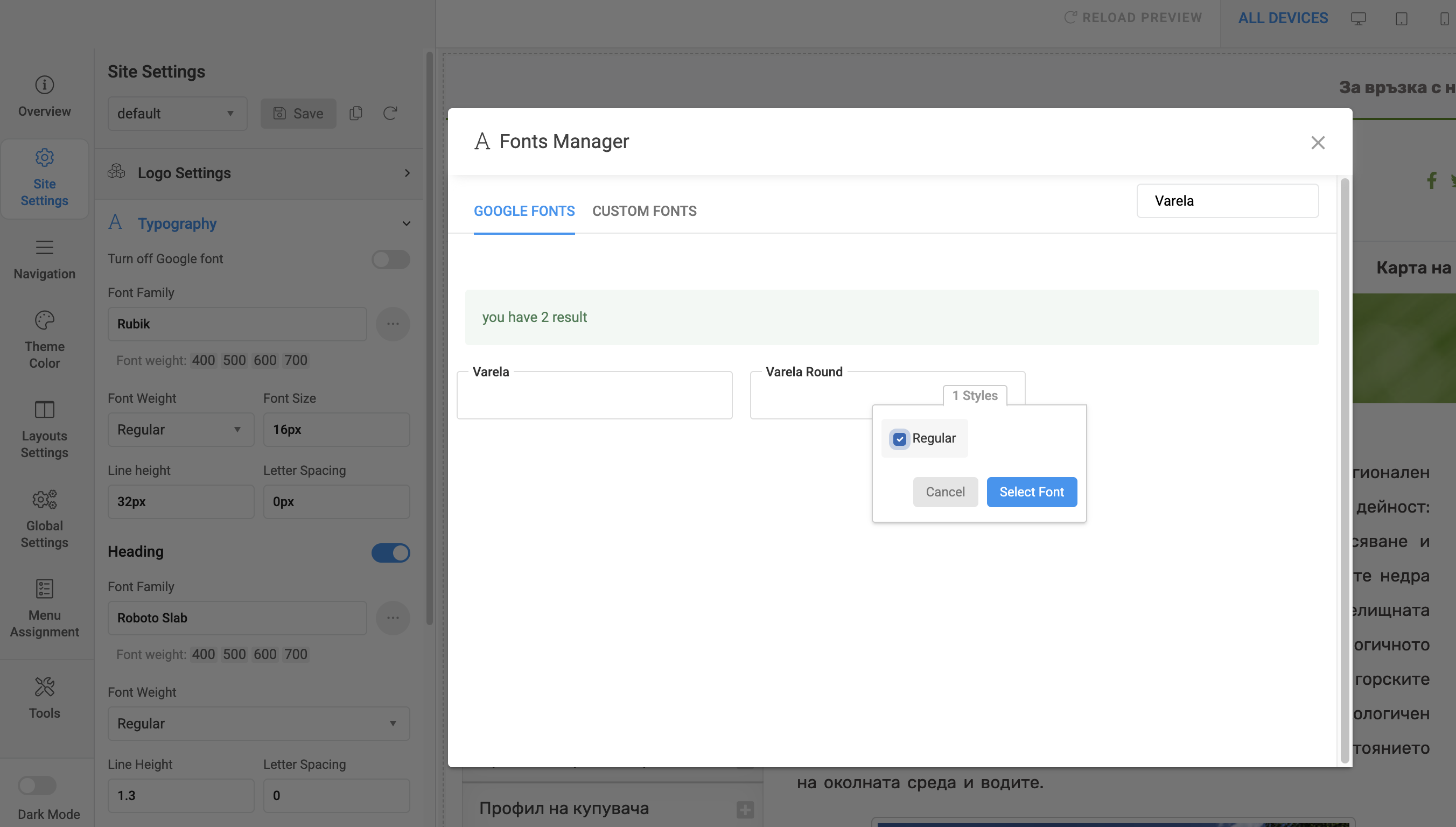Toggle Dark Mode switch
The image size is (1456, 827).
(37, 786)
